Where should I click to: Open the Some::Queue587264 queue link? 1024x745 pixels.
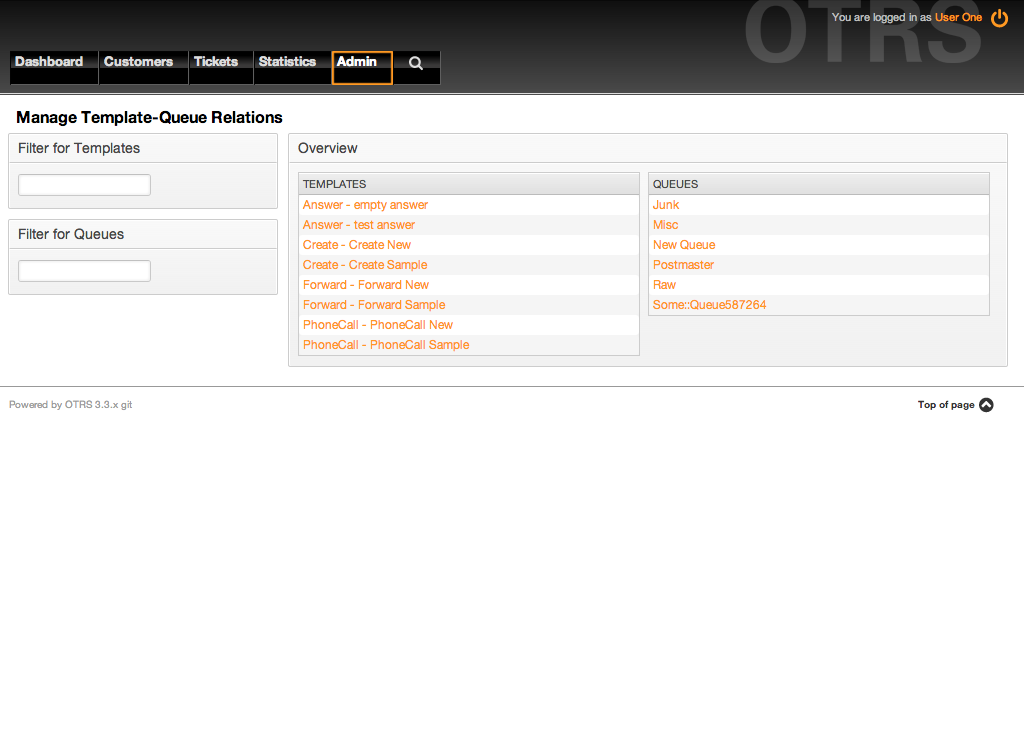coord(709,305)
